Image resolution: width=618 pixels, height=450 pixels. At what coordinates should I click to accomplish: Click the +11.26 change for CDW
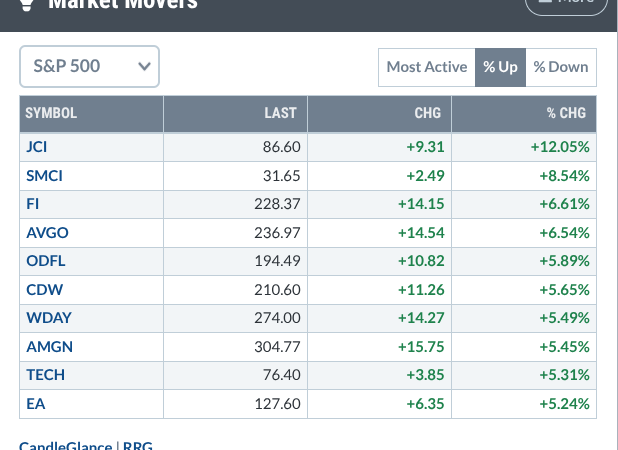tap(421, 290)
